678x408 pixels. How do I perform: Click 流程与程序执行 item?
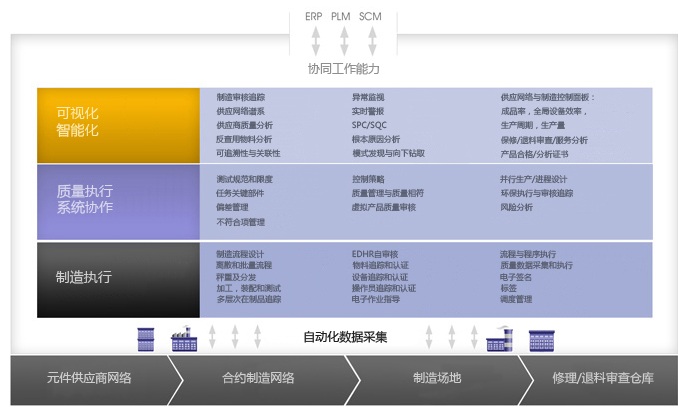528,254
